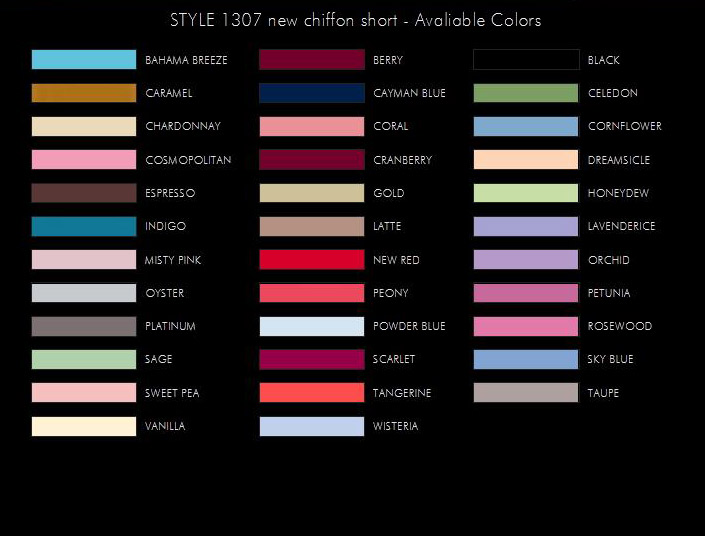Click the 'COSMOPOLITAN' label text
This screenshot has height=536, width=705.
[x=188, y=160]
